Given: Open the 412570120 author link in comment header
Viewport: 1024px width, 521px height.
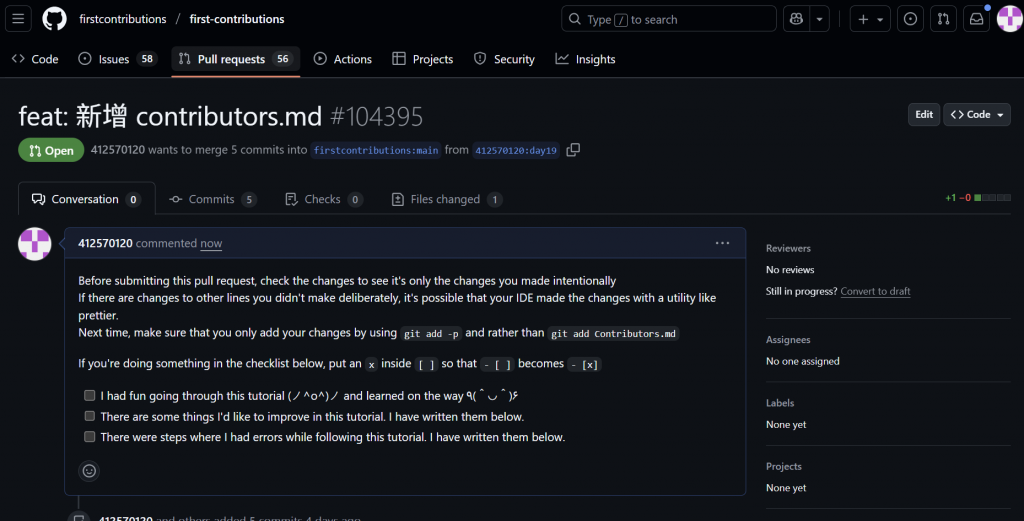Looking at the screenshot, I should [105, 243].
